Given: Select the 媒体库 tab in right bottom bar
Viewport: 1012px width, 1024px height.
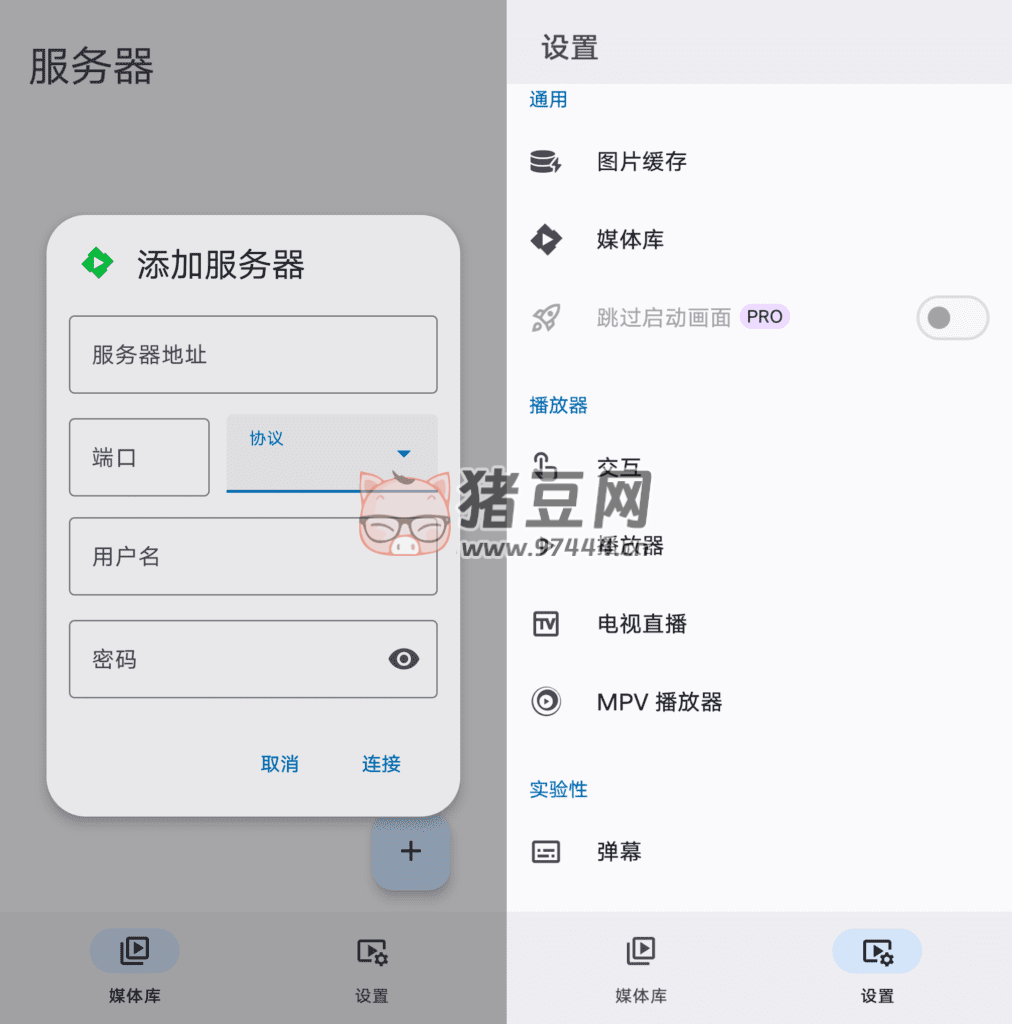Looking at the screenshot, I should (640, 967).
